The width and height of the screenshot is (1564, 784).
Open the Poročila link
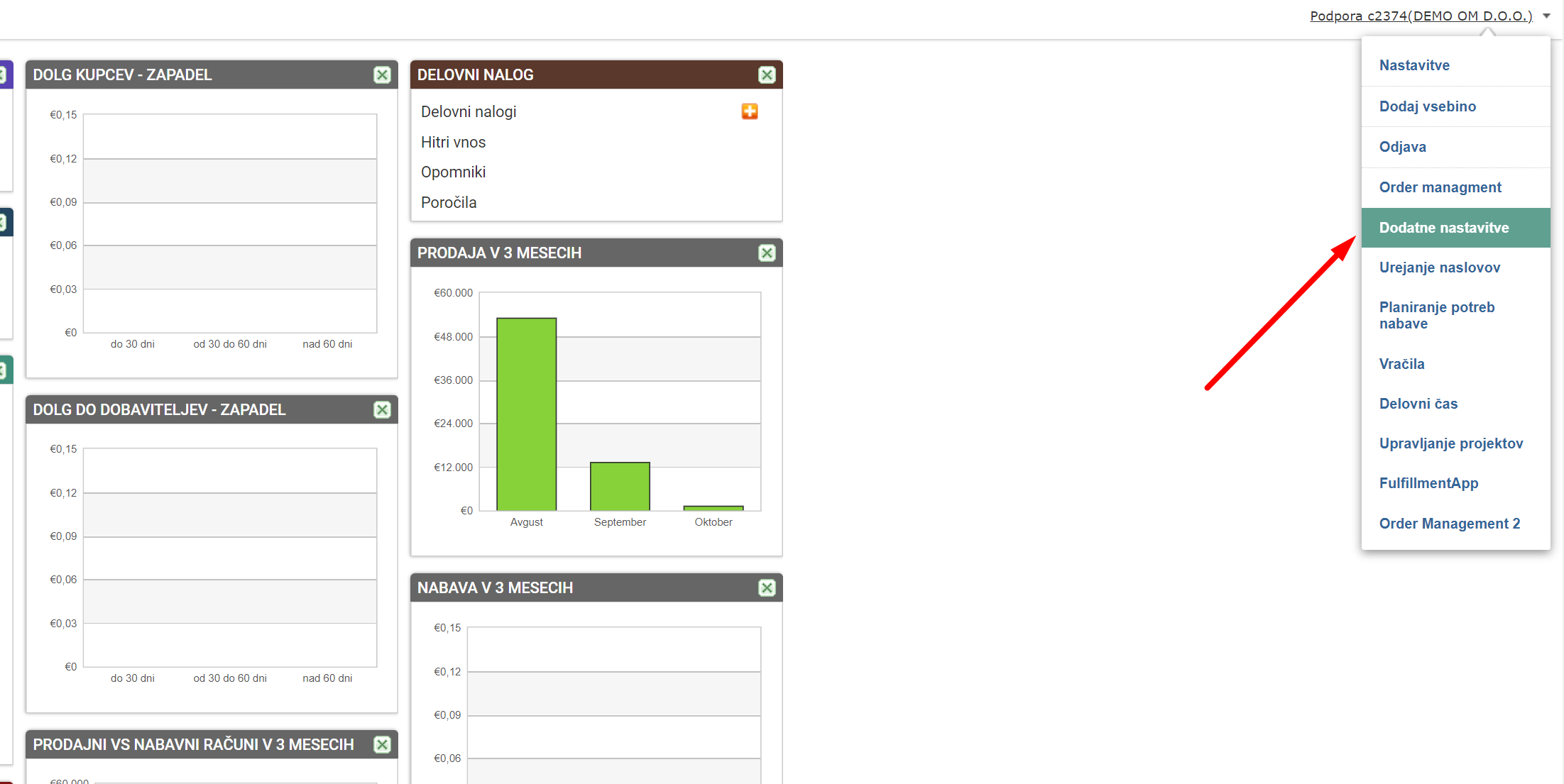coord(449,202)
